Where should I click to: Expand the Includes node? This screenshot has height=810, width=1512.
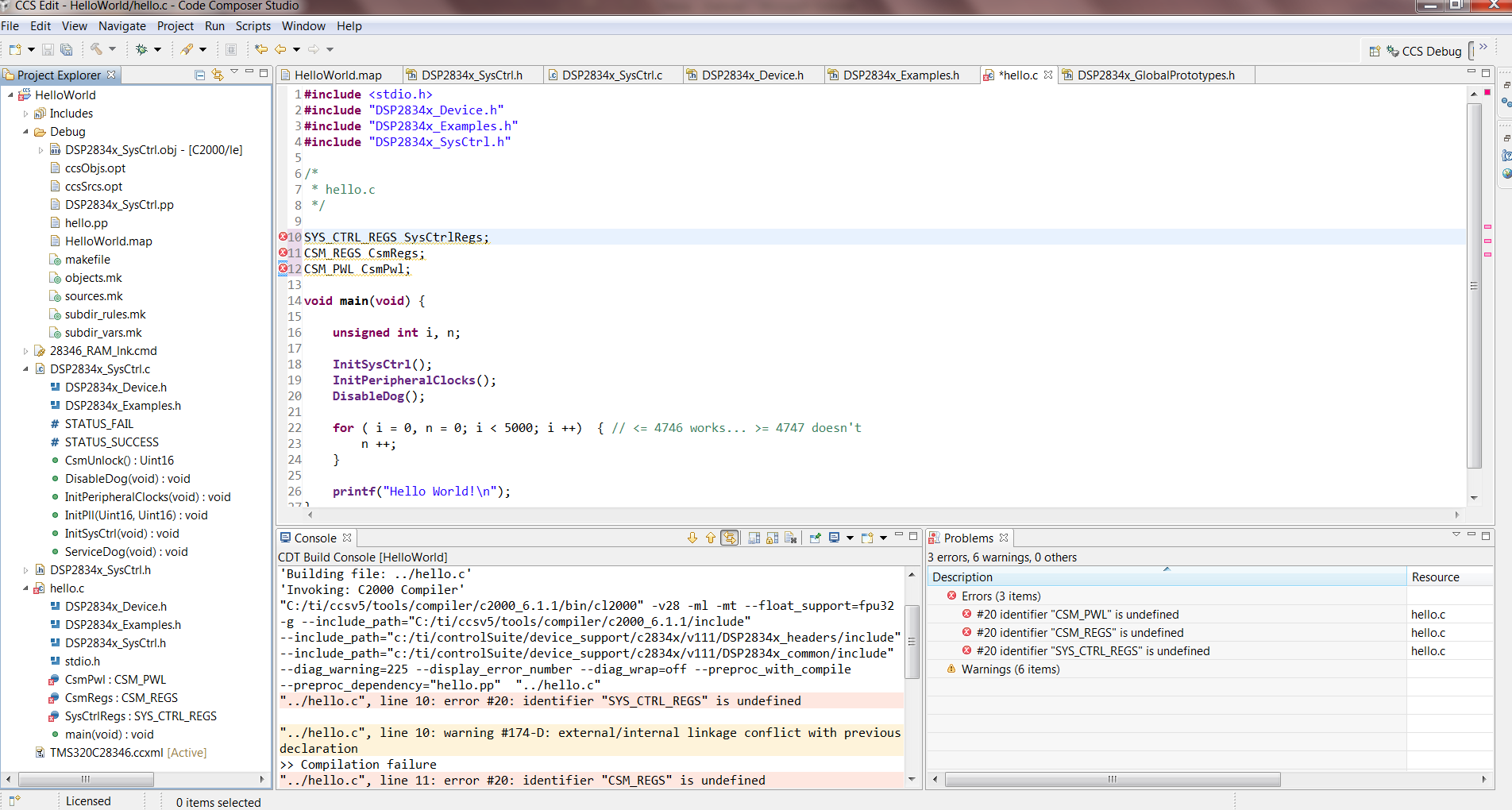(x=25, y=114)
